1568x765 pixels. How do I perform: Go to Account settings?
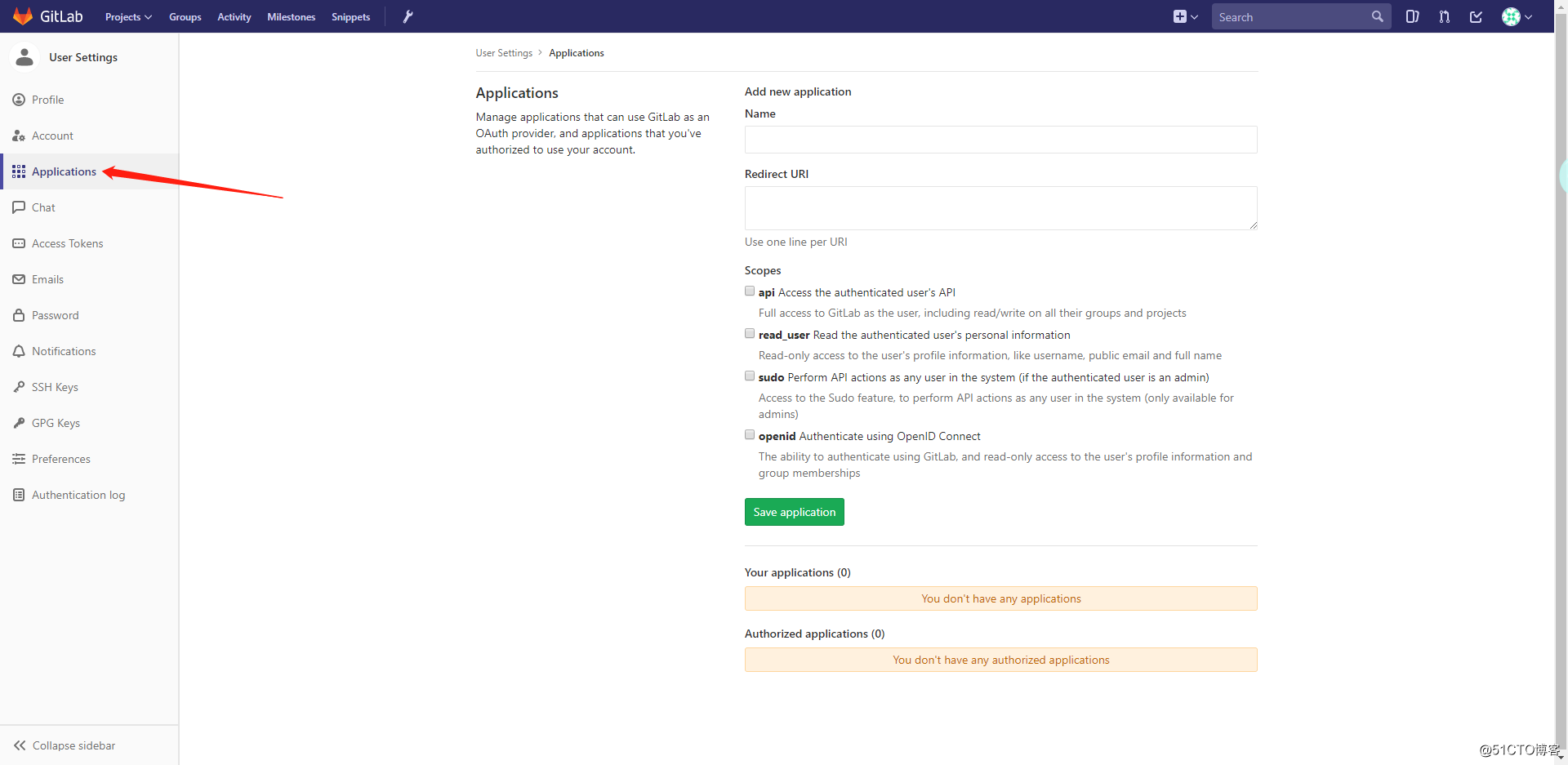click(90, 136)
